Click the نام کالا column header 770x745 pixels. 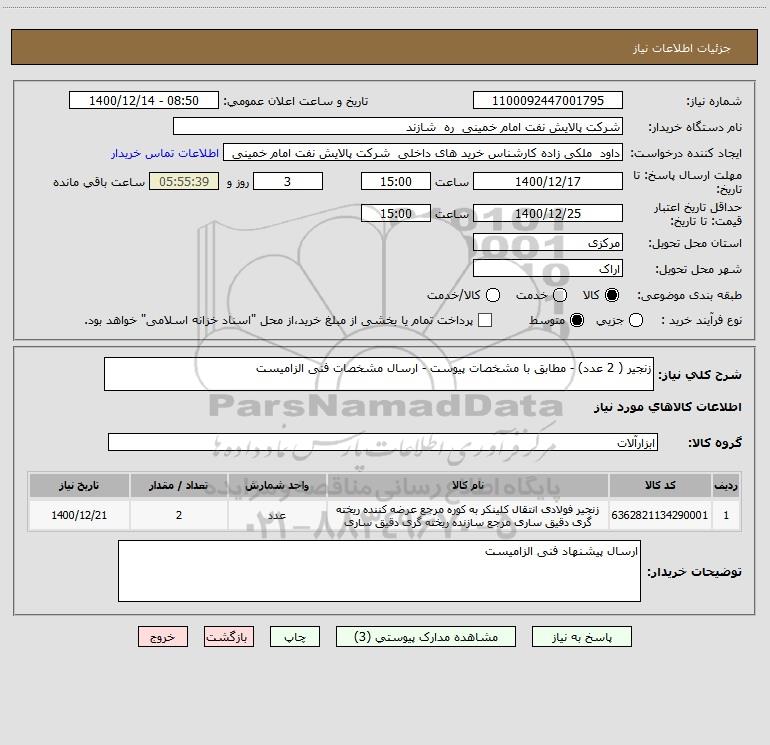(x=468, y=486)
